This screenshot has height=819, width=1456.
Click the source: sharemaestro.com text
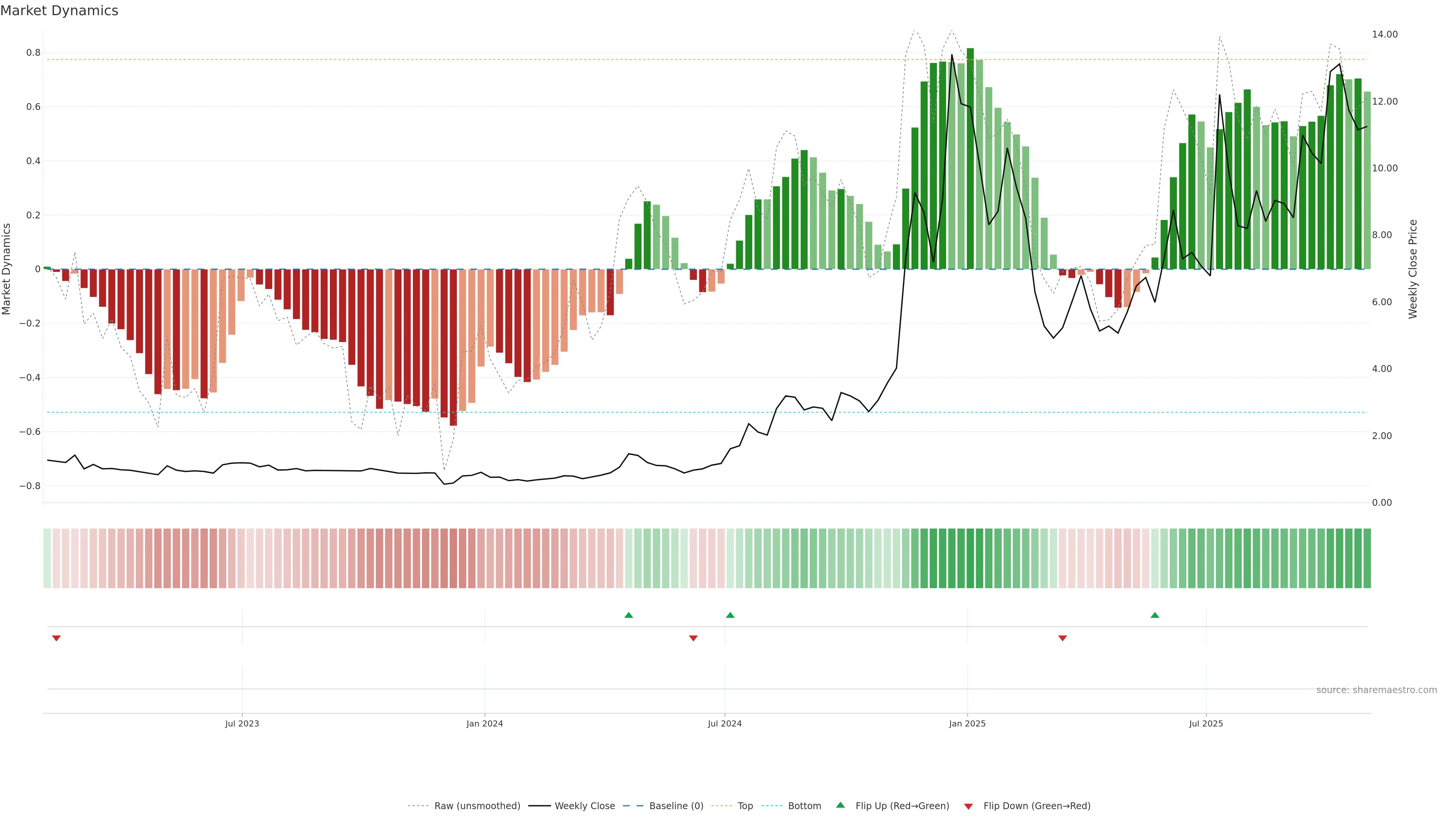tap(1376, 690)
